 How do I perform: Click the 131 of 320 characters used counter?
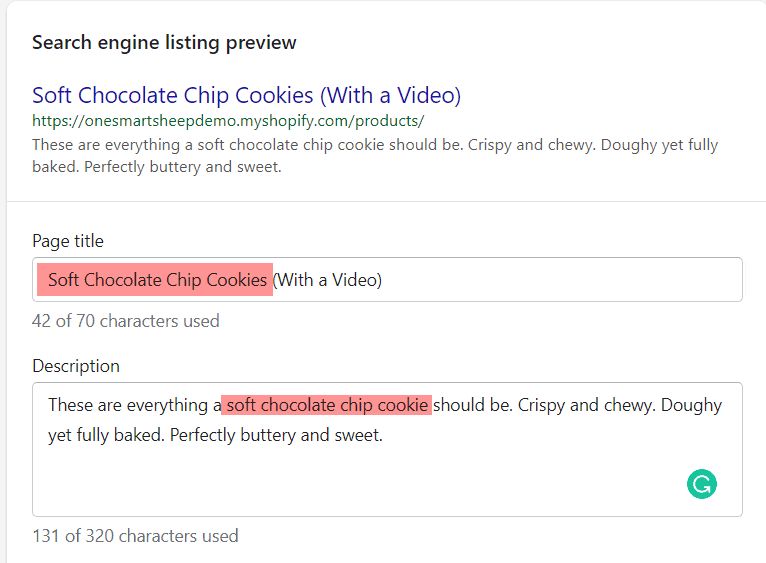pyautogui.click(x=135, y=536)
